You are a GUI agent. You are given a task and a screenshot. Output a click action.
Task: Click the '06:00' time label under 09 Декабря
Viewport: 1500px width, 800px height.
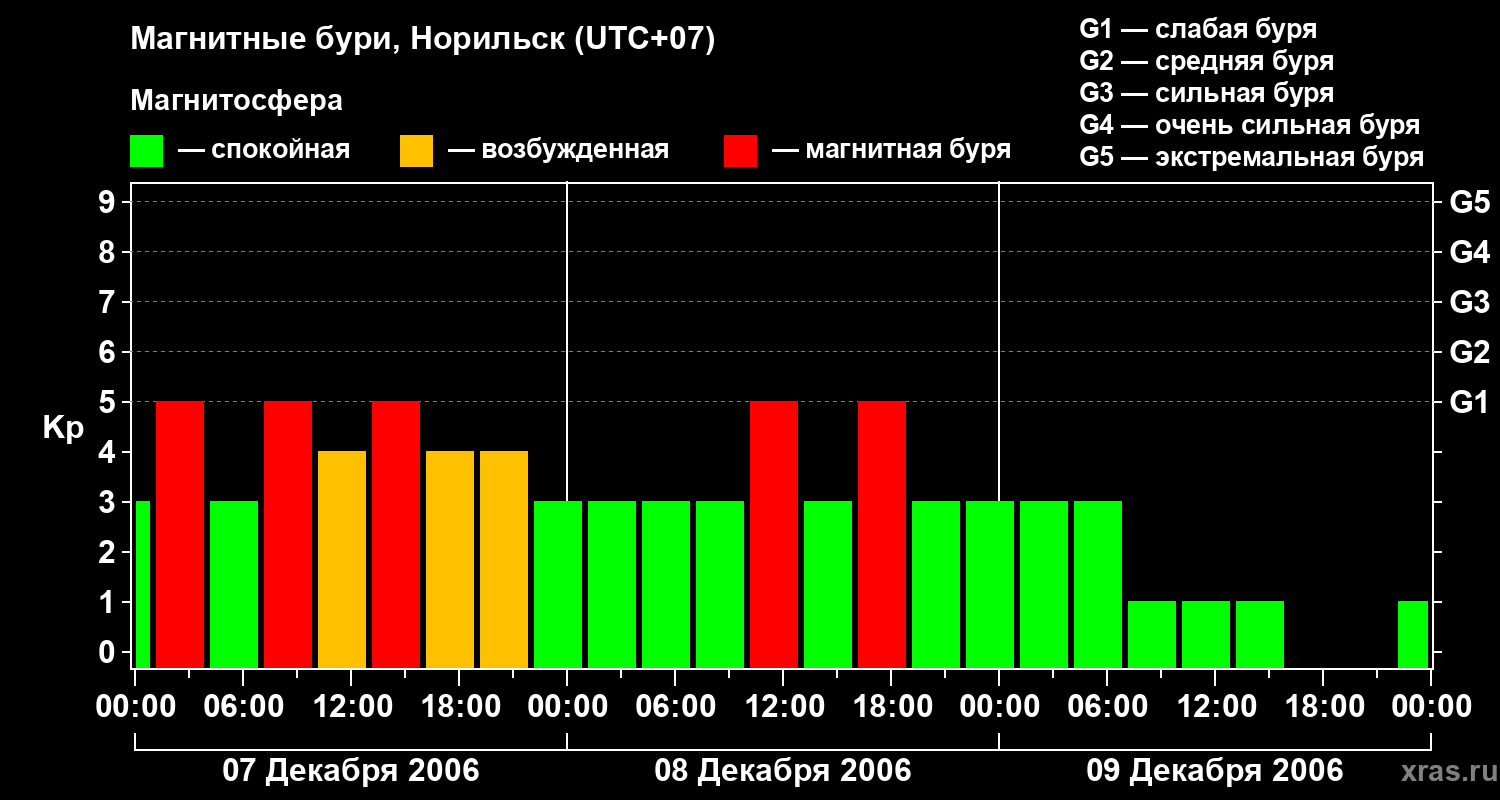pos(1106,707)
